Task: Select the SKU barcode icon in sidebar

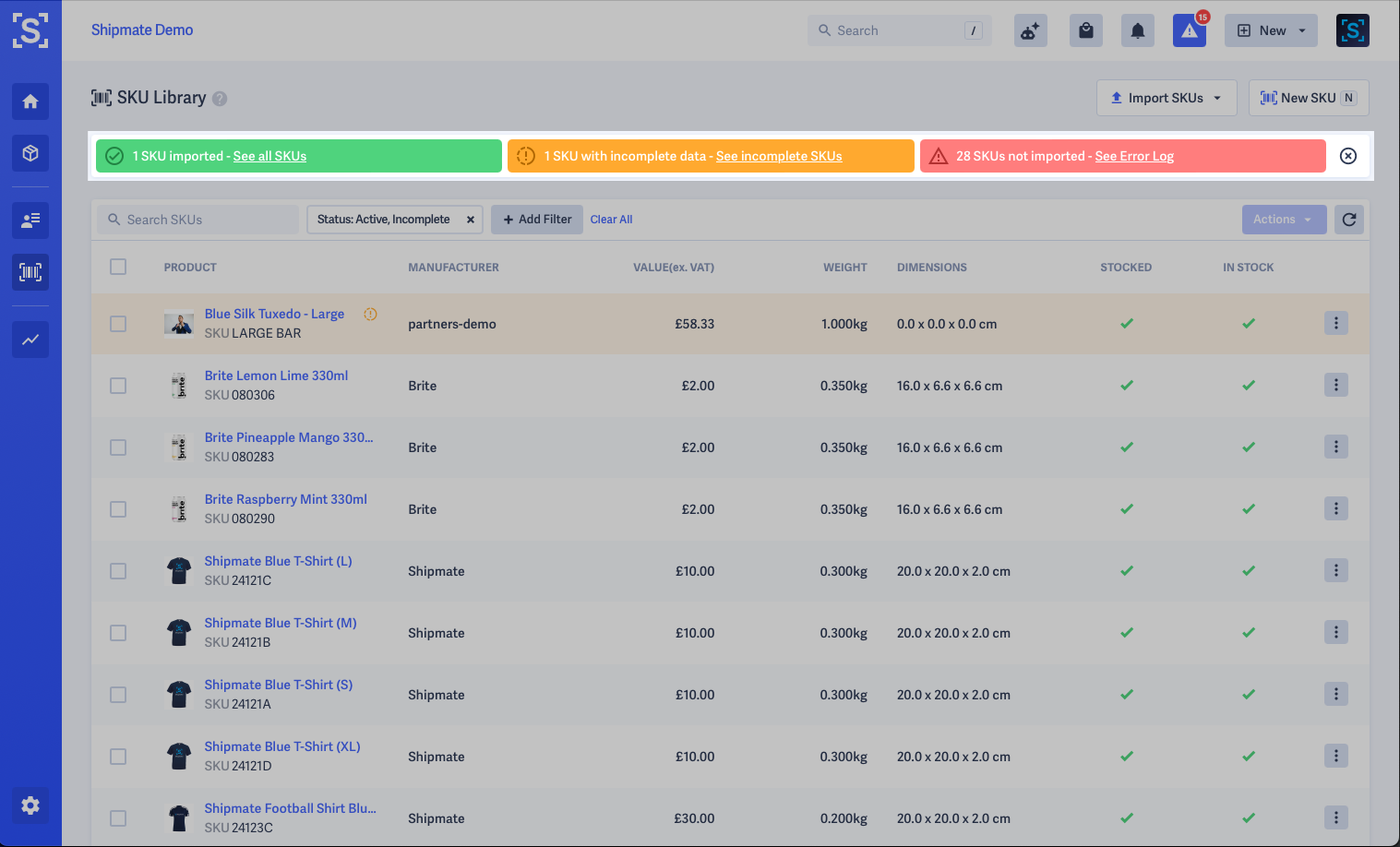Action: pos(30,272)
